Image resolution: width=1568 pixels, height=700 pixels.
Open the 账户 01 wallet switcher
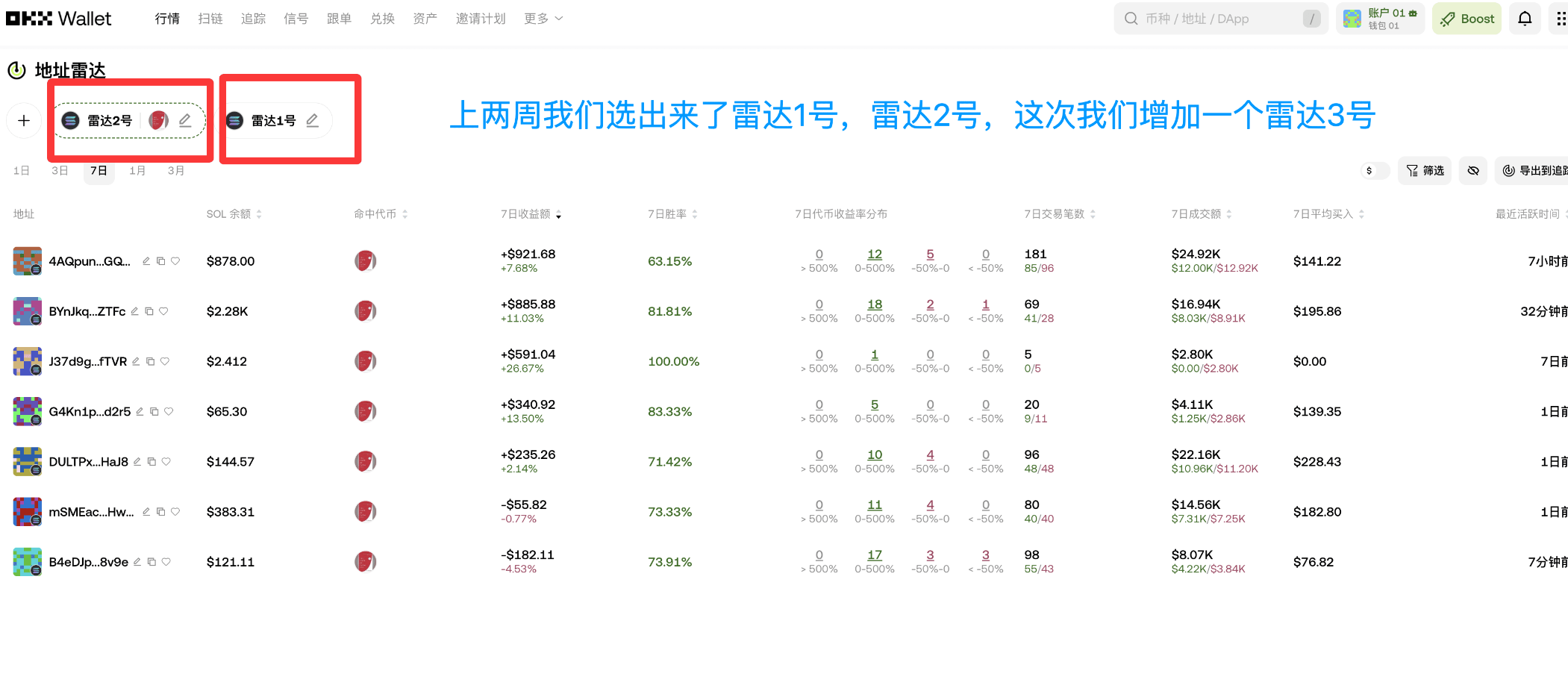[x=1381, y=19]
